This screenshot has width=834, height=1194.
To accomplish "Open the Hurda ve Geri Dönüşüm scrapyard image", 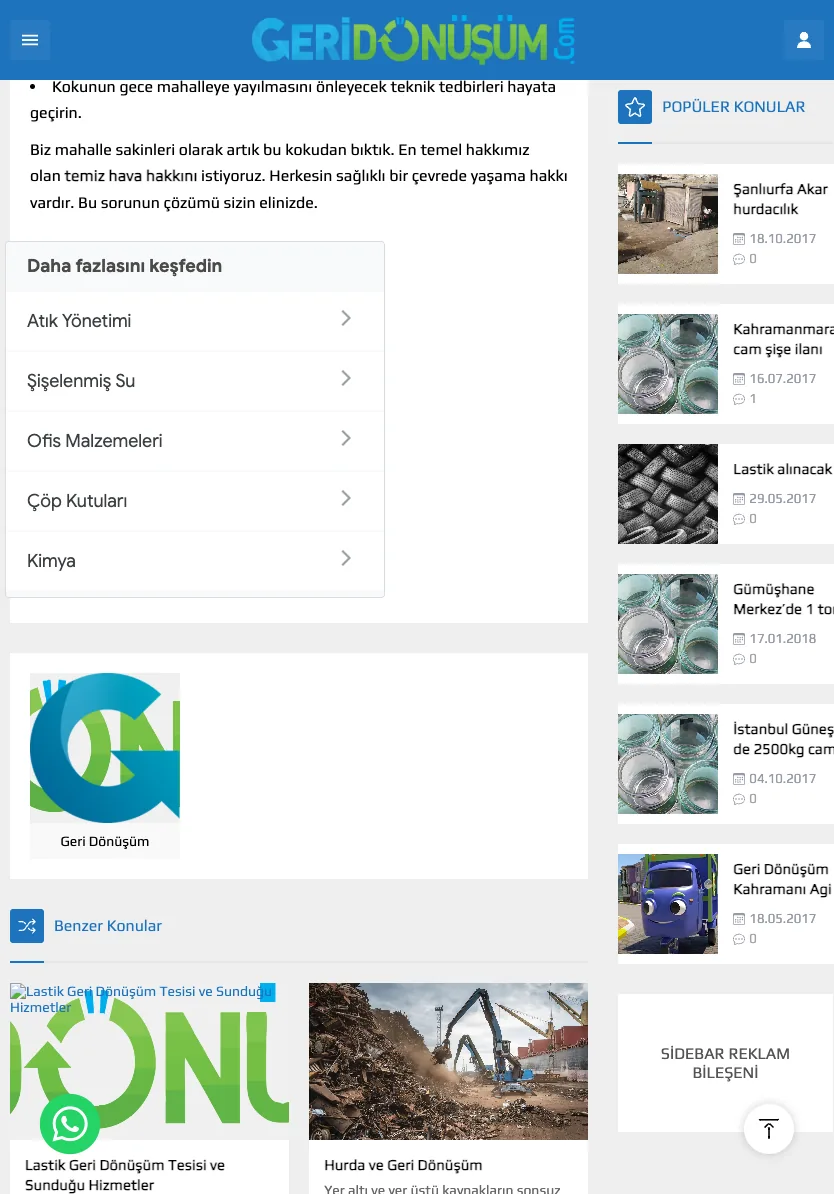I will pyautogui.click(x=449, y=1062).
